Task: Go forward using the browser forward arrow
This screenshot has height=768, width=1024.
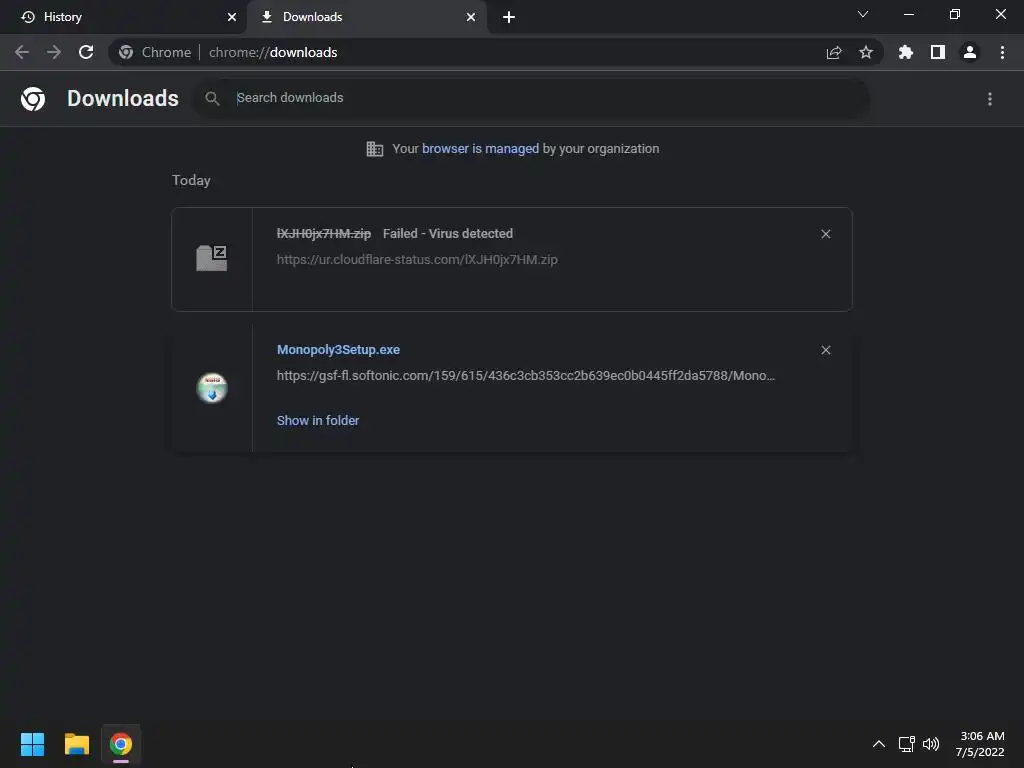Action: 54,52
